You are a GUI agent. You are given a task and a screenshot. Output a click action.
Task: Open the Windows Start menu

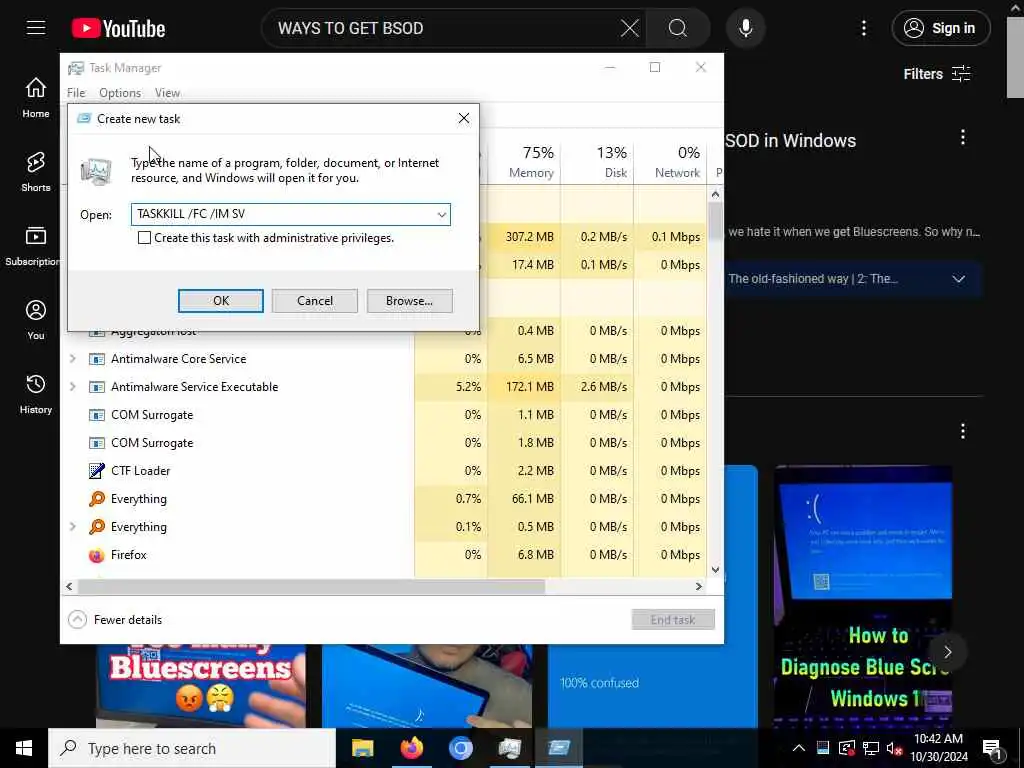[x=24, y=748]
